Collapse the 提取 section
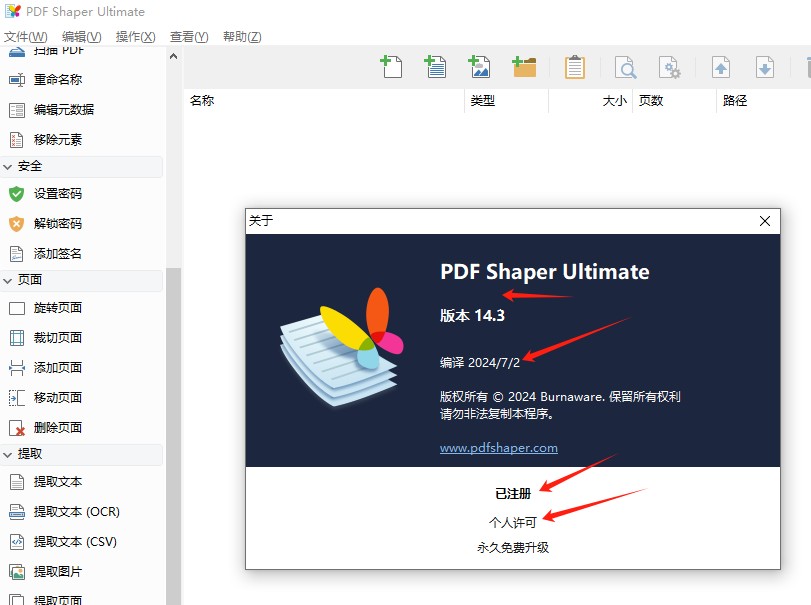The height and width of the screenshot is (605, 811). [9, 454]
